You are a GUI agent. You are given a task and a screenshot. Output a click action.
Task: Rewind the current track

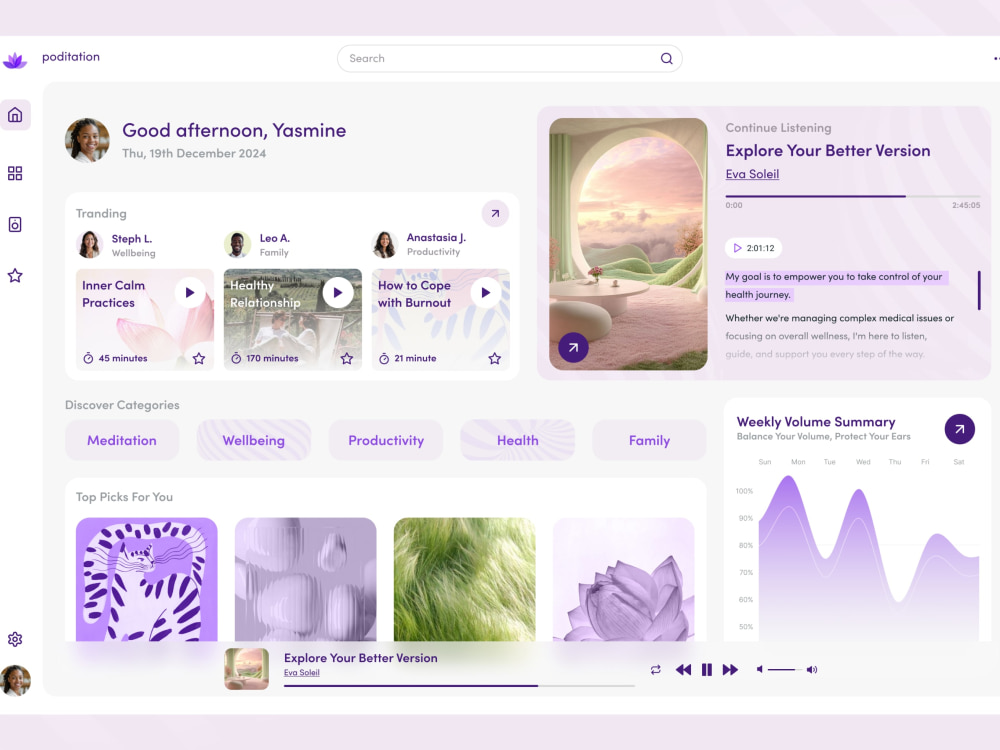(x=683, y=670)
